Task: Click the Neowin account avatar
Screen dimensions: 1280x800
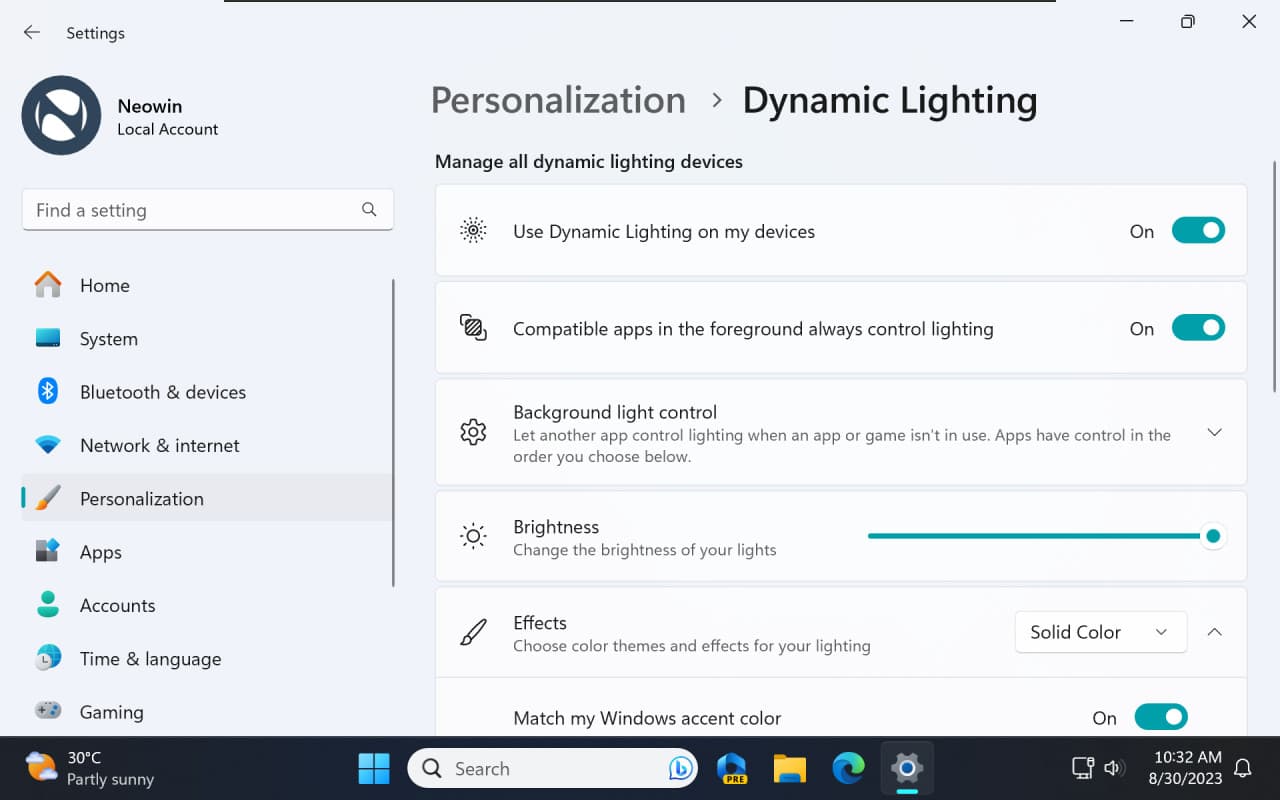Action: tap(61, 115)
